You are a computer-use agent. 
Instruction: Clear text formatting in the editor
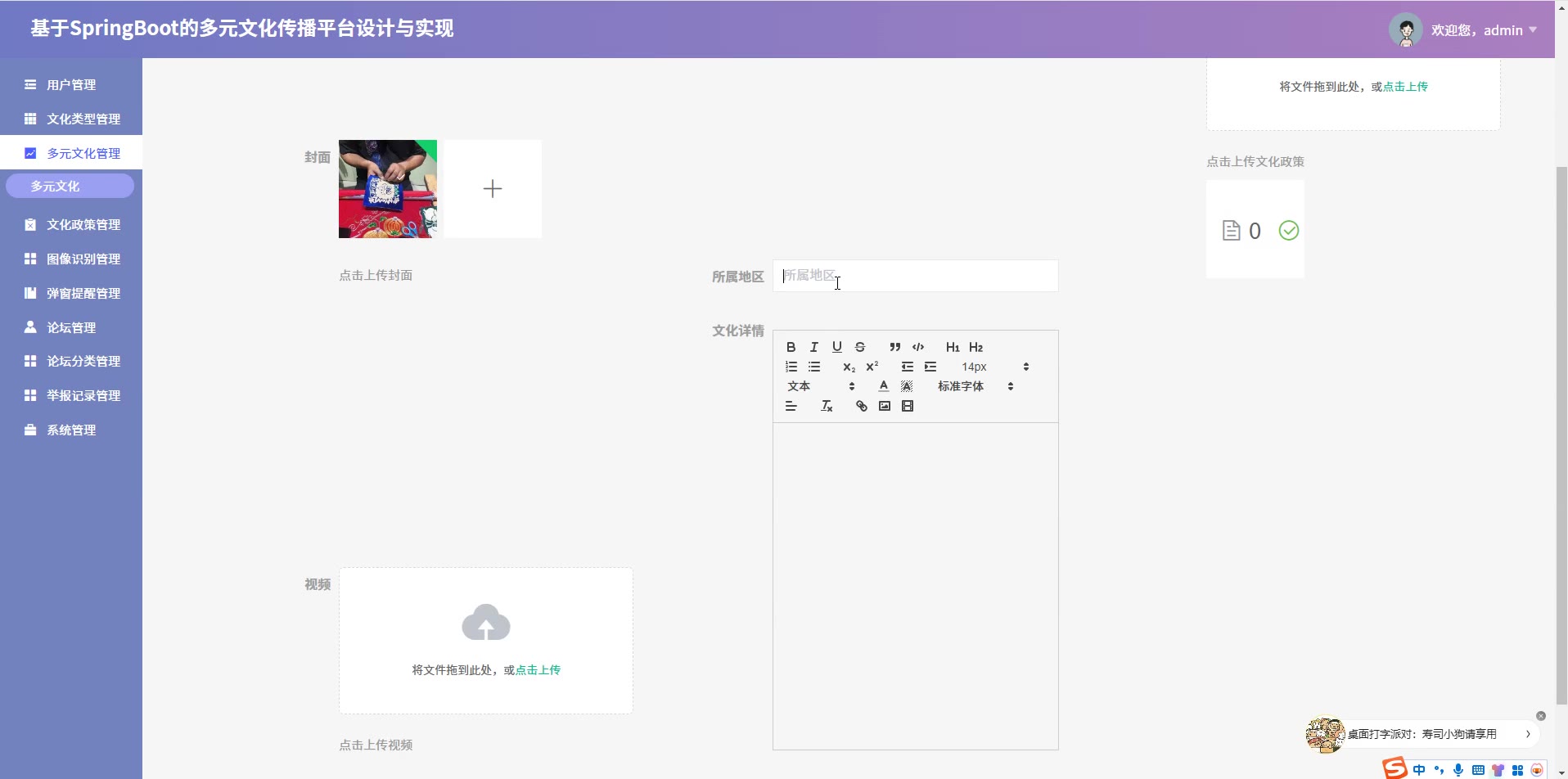827,406
